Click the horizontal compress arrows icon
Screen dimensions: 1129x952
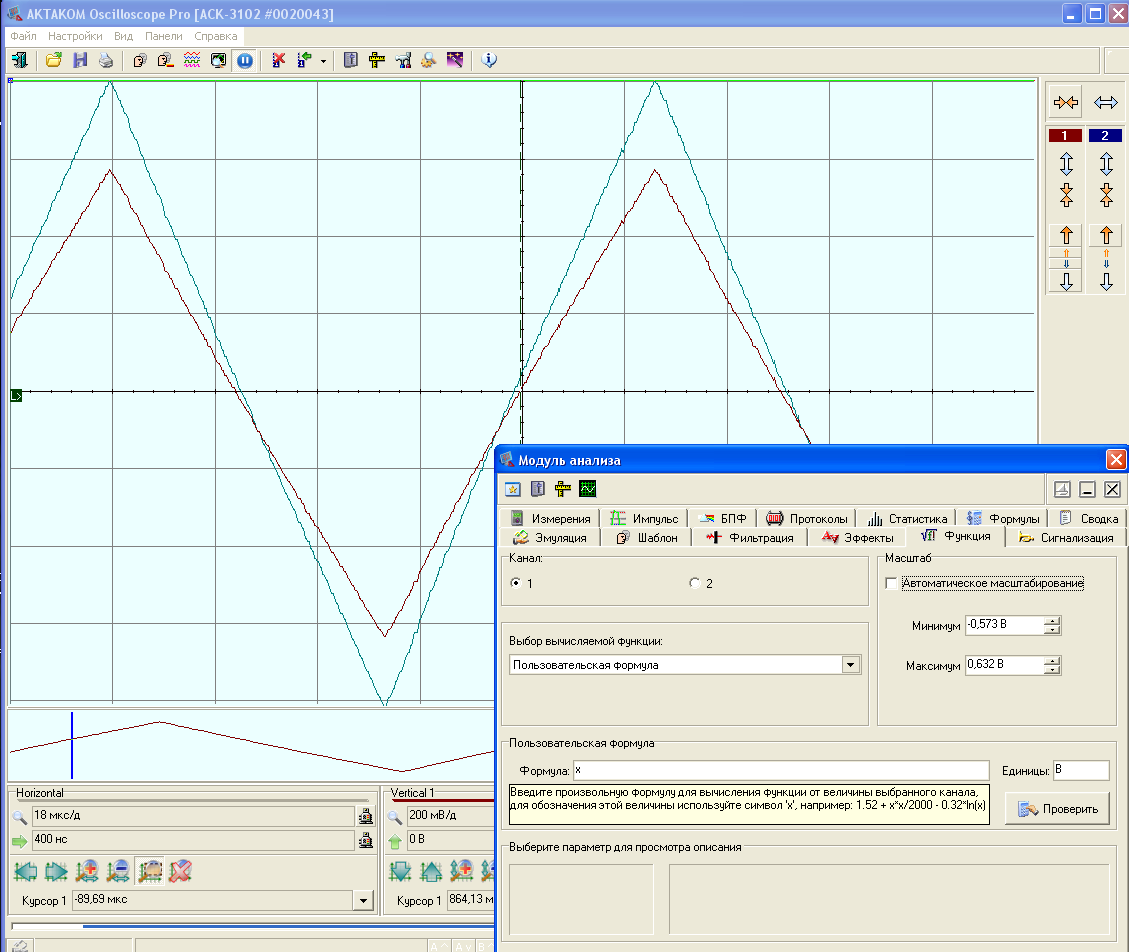coord(1066,102)
